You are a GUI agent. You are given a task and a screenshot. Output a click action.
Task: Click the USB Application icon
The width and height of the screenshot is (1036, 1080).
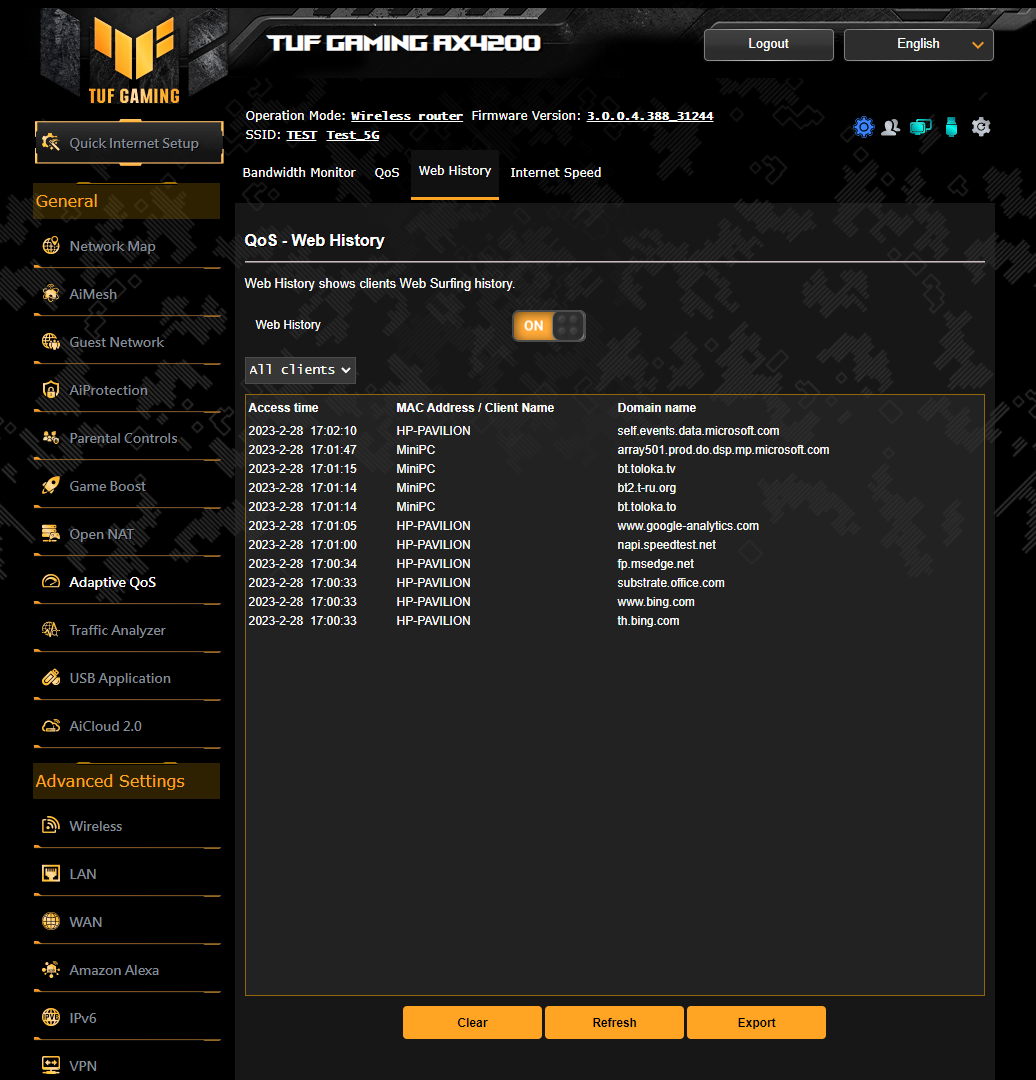51,678
